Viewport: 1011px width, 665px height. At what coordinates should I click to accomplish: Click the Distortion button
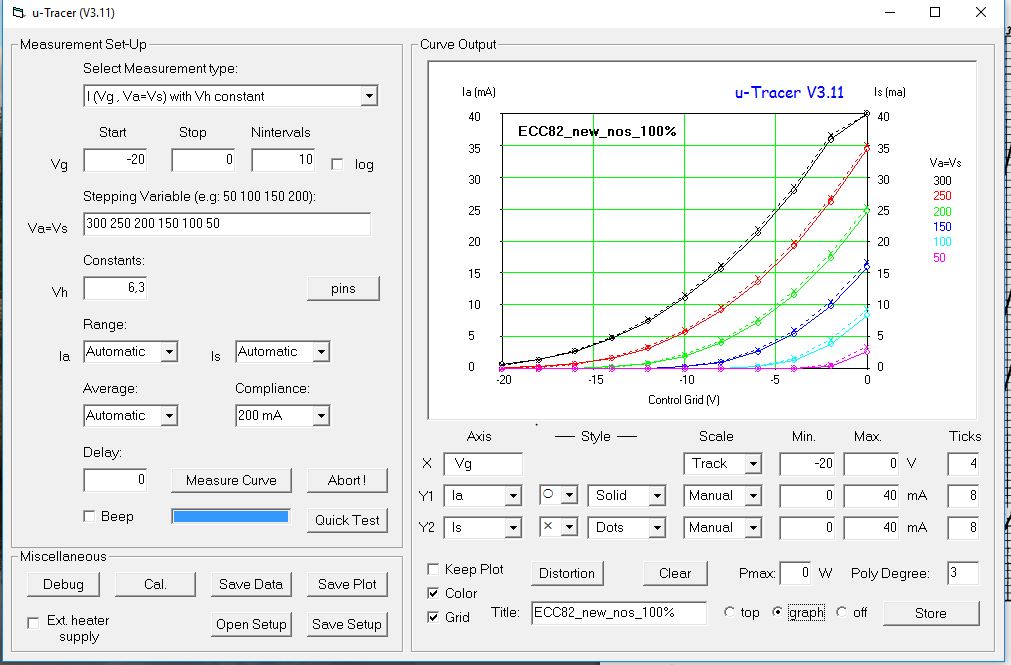567,573
